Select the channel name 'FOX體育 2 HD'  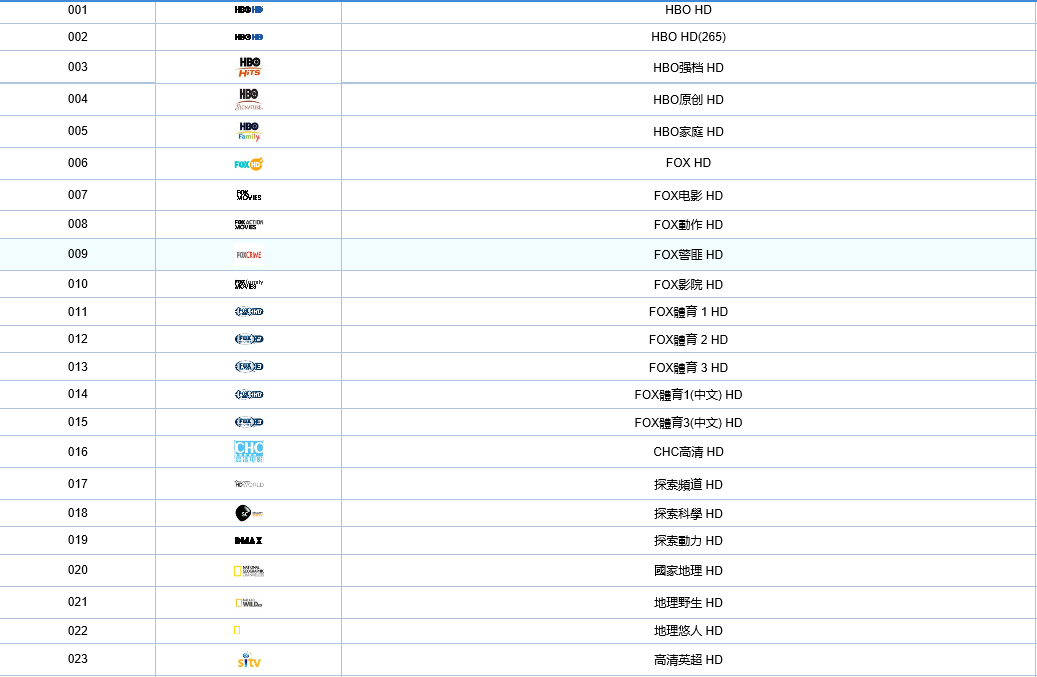(688, 339)
